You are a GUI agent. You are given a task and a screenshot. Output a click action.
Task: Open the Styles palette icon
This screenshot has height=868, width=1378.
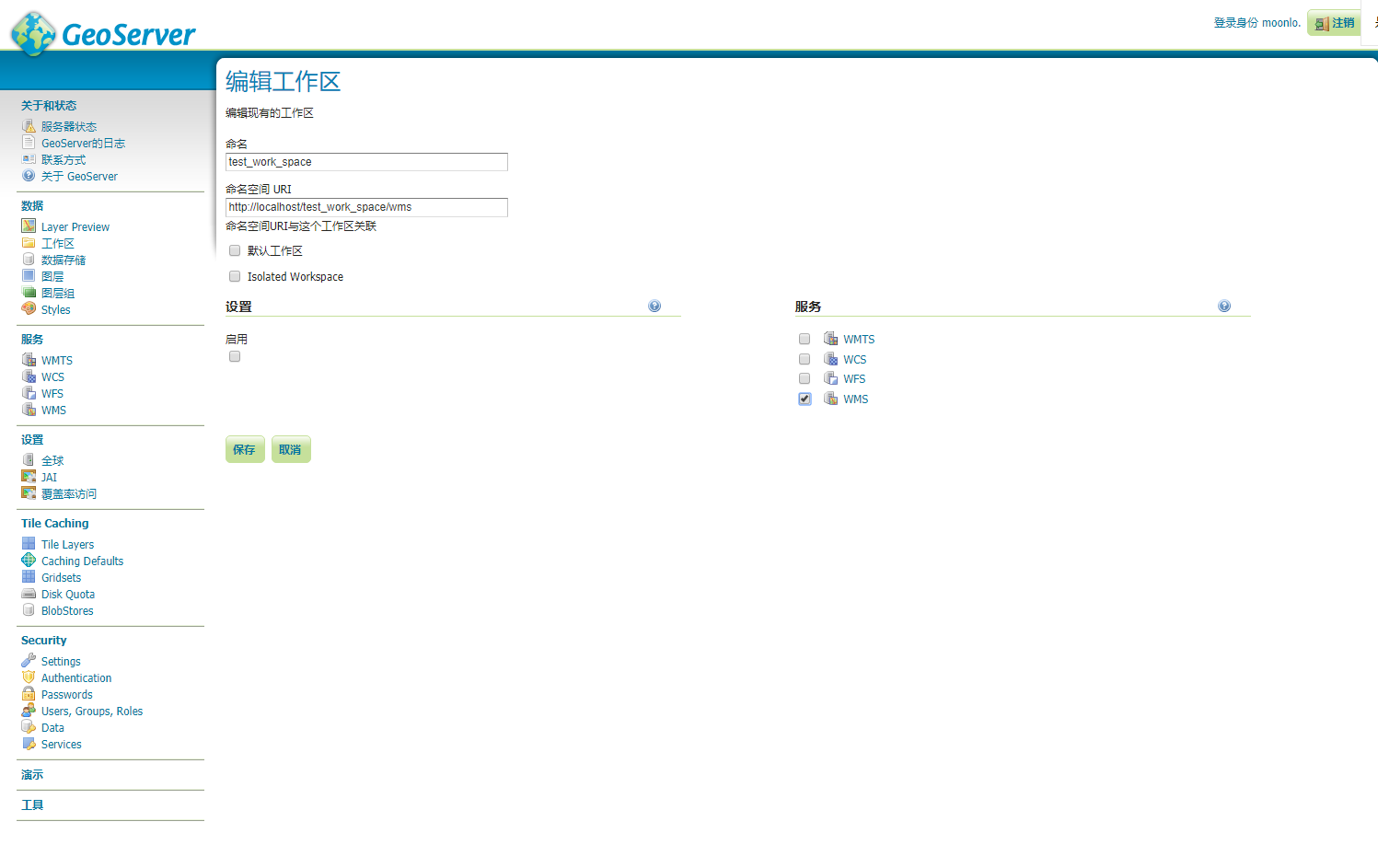[x=29, y=309]
